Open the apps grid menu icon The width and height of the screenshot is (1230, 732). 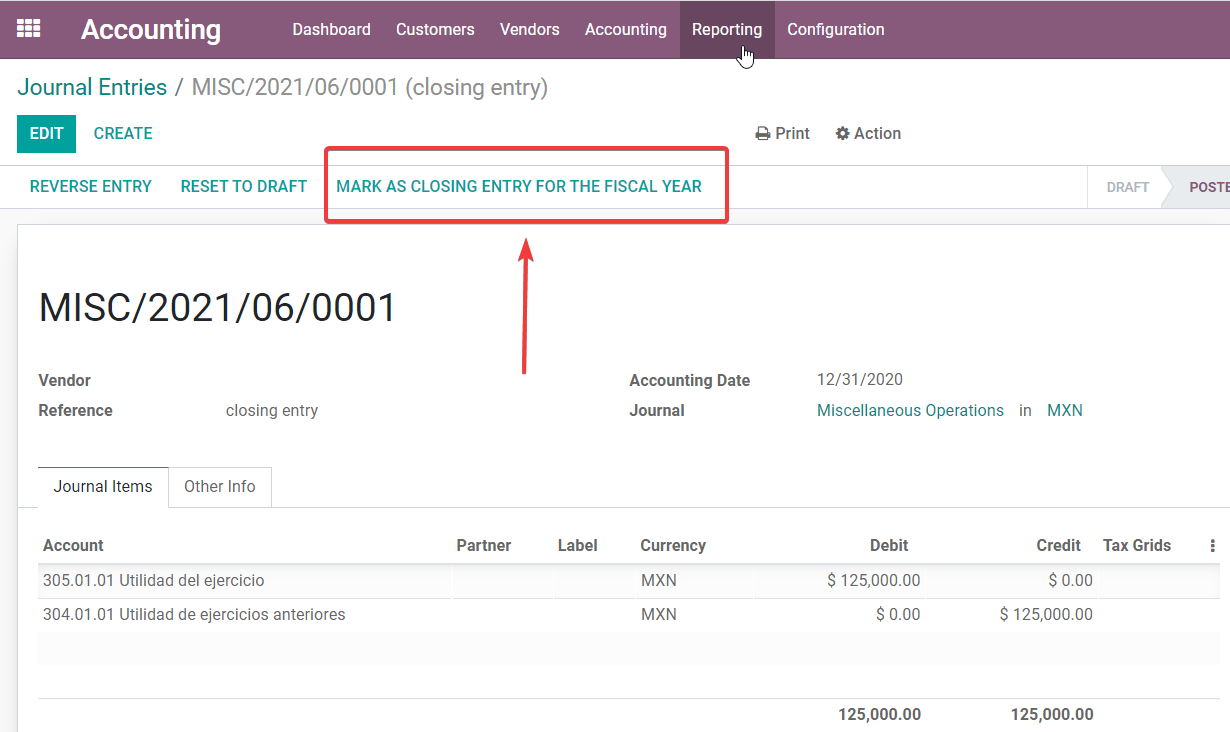point(29,29)
